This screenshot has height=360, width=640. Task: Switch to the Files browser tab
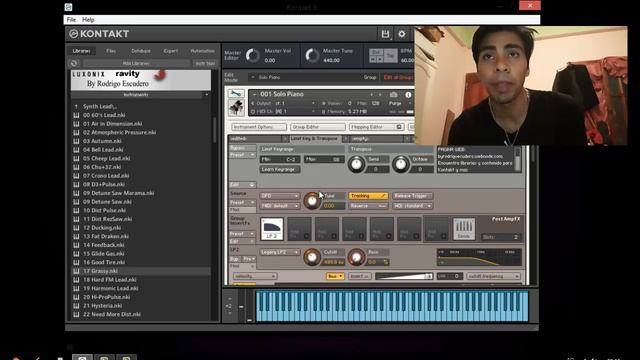(x=111, y=51)
